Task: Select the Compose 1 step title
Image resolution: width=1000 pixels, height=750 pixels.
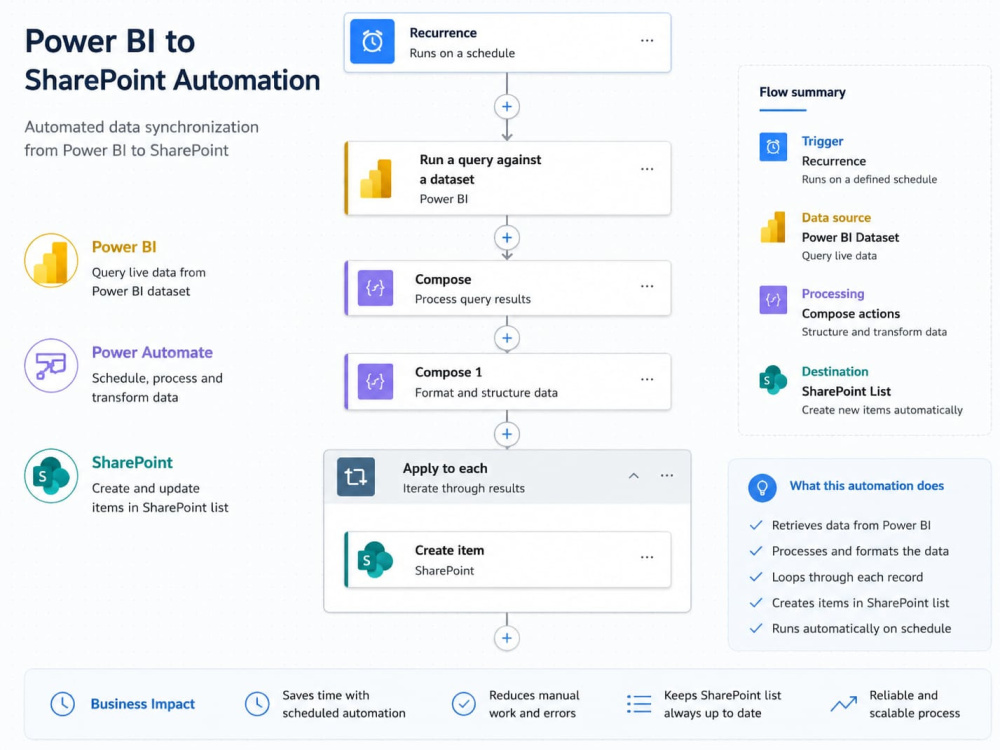Action: 448,372
